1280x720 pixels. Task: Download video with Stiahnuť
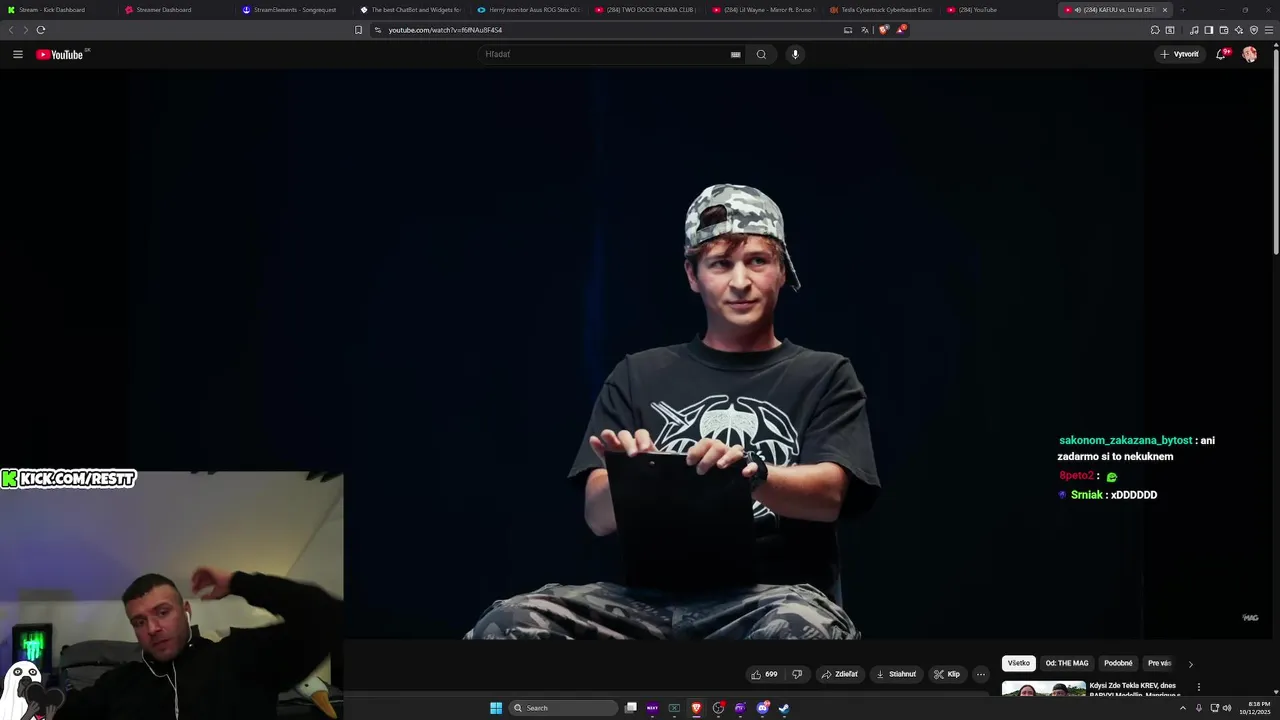click(x=897, y=674)
